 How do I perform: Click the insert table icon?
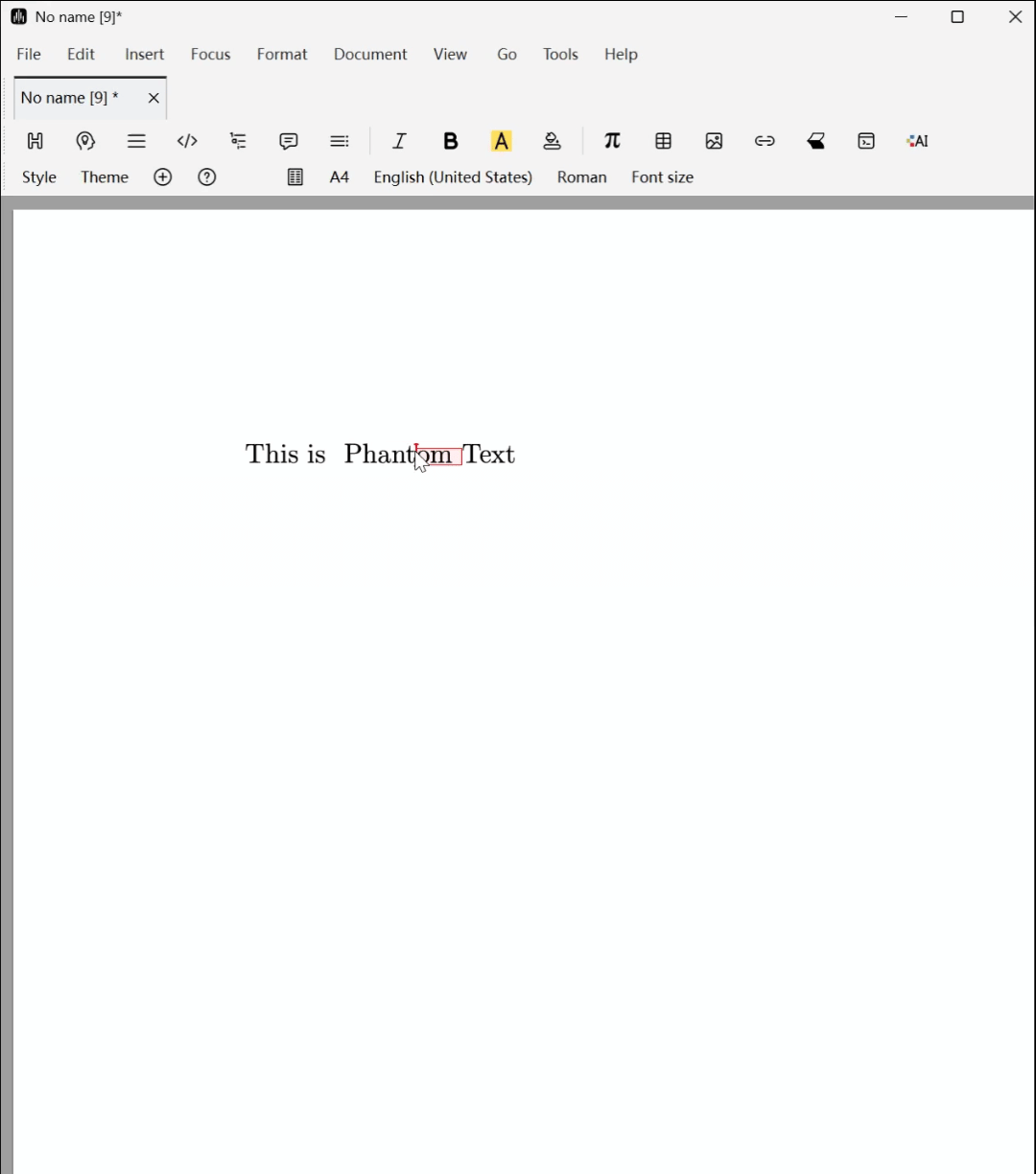coord(663,141)
